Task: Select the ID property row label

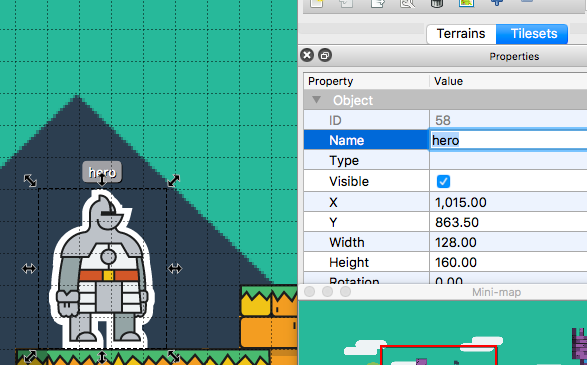Action: (335, 120)
